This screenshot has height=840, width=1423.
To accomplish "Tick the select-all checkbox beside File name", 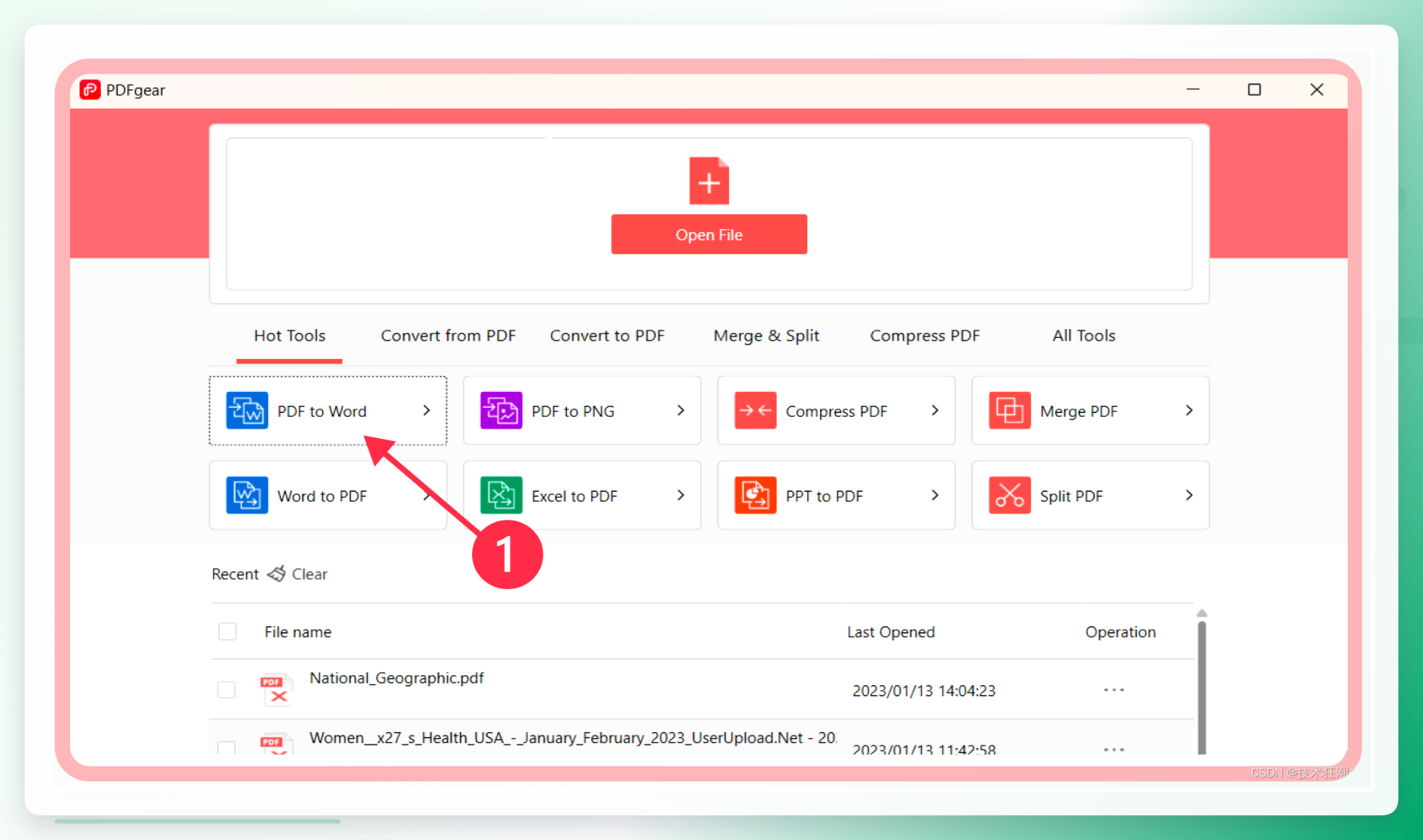I will [227, 631].
